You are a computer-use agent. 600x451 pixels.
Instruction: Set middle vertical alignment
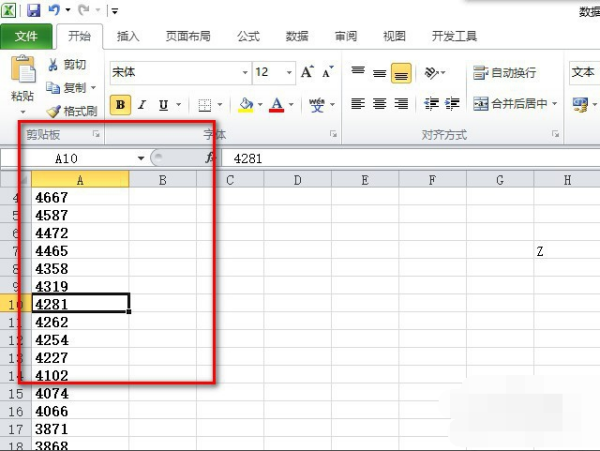click(380, 72)
